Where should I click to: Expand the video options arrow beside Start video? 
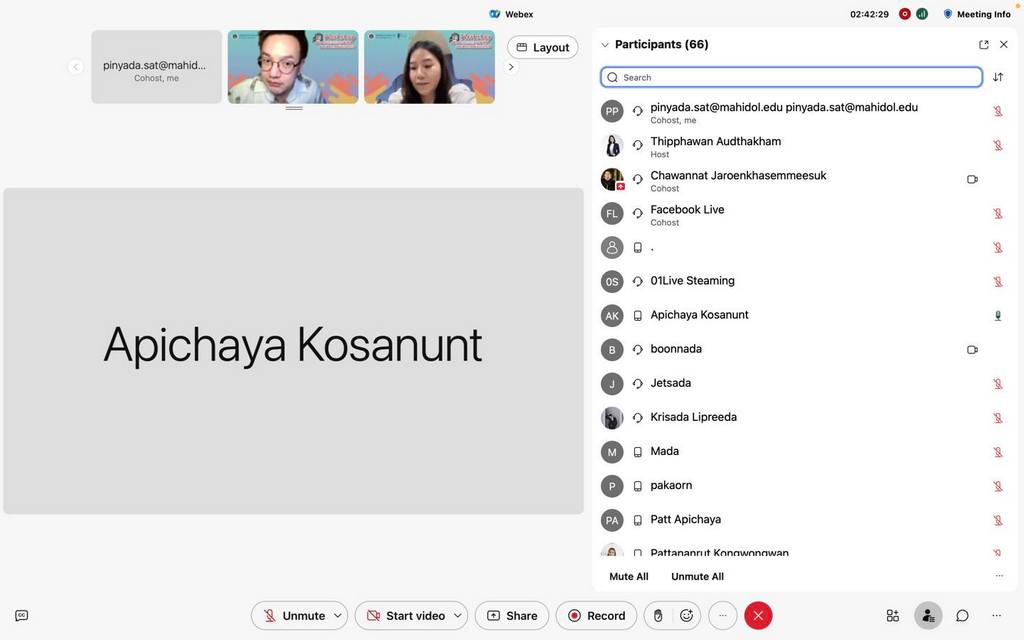pyautogui.click(x=459, y=616)
